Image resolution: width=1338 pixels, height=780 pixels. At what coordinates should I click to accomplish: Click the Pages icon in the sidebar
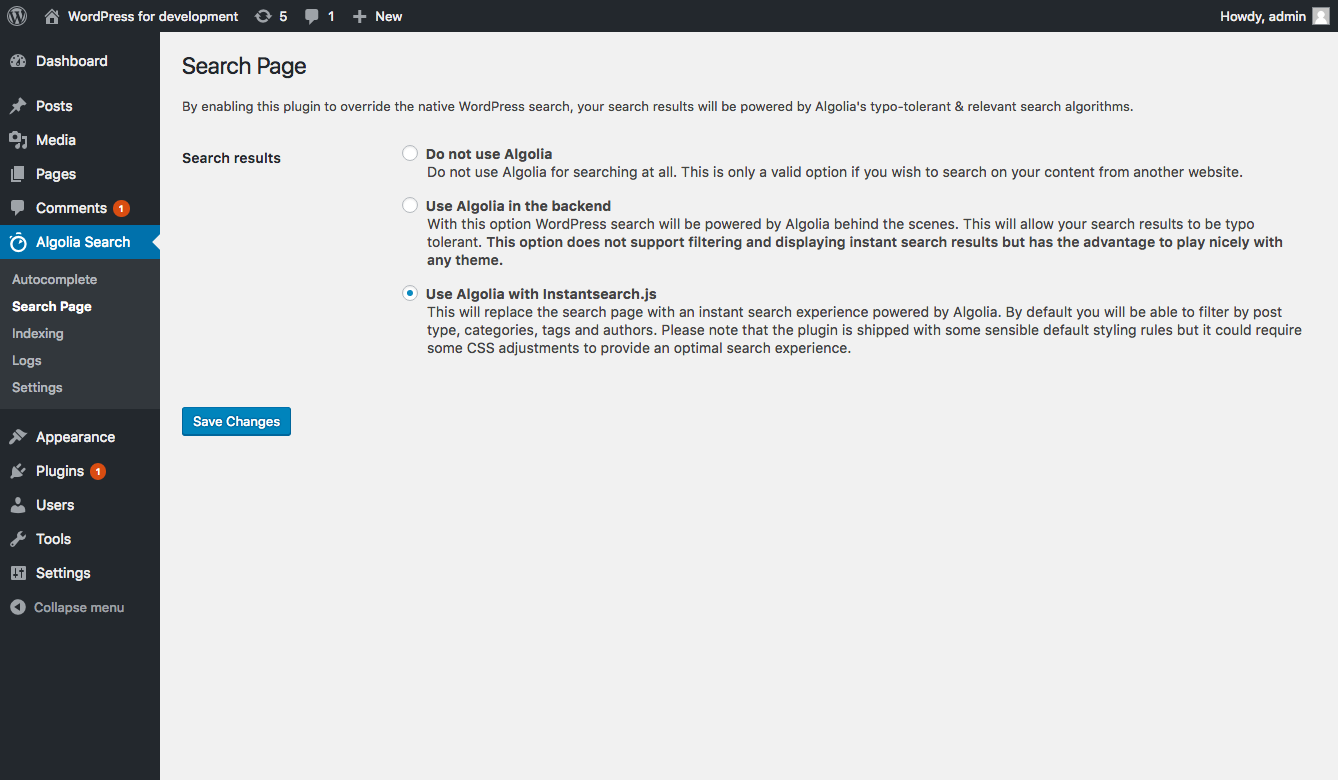(18, 174)
